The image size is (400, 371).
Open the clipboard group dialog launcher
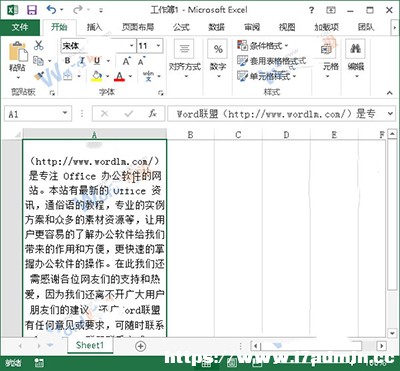pos(52,93)
